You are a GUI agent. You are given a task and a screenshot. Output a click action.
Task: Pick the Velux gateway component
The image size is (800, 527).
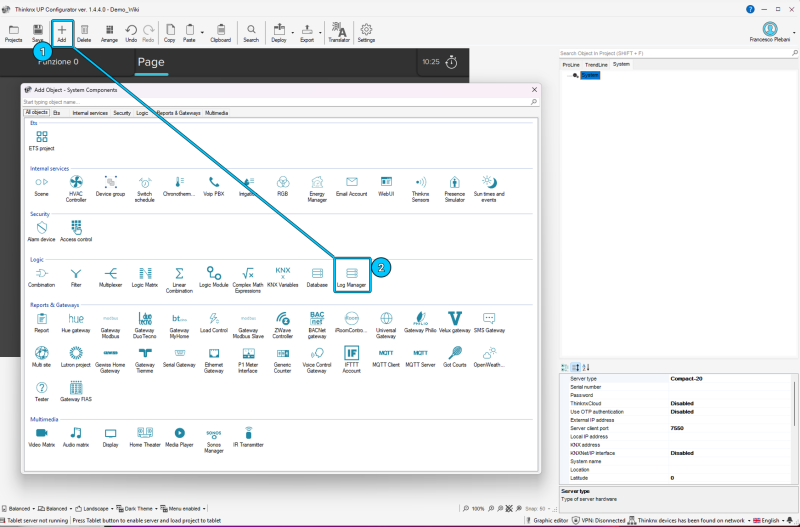pos(455,323)
